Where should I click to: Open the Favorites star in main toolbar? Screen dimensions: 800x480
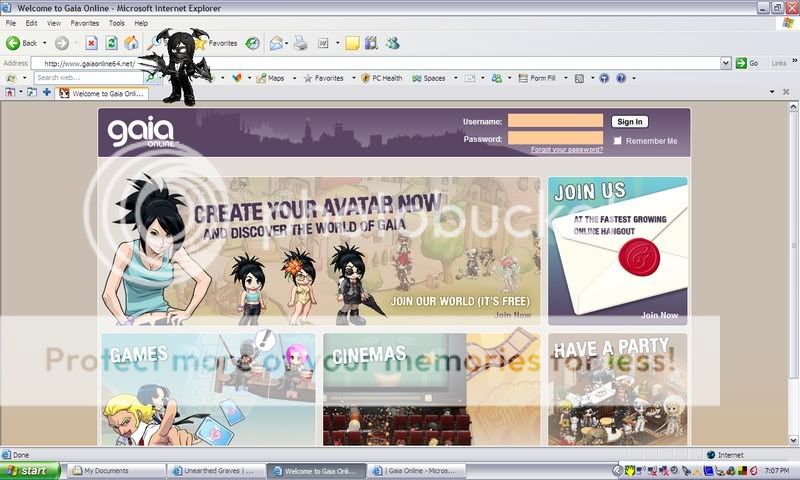coord(217,43)
